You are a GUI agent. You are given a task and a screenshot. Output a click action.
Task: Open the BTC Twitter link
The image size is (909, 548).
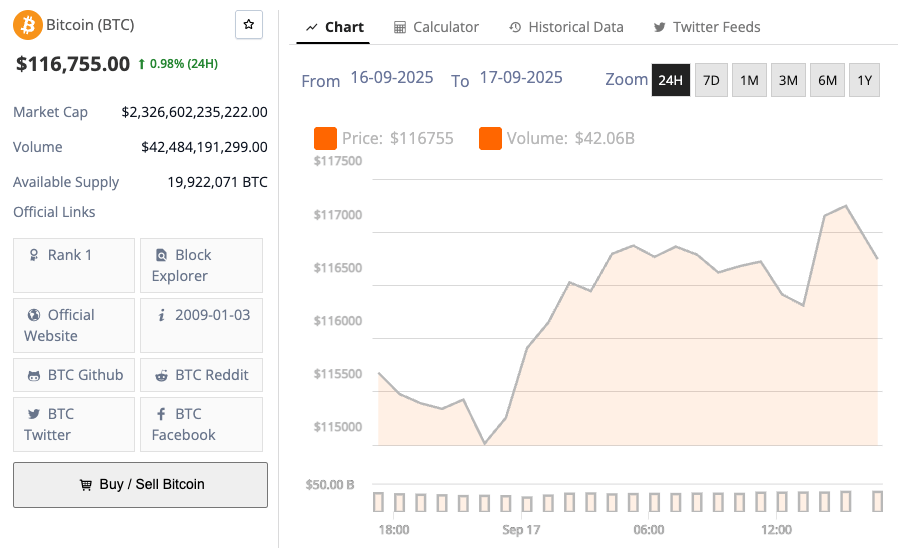point(74,424)
